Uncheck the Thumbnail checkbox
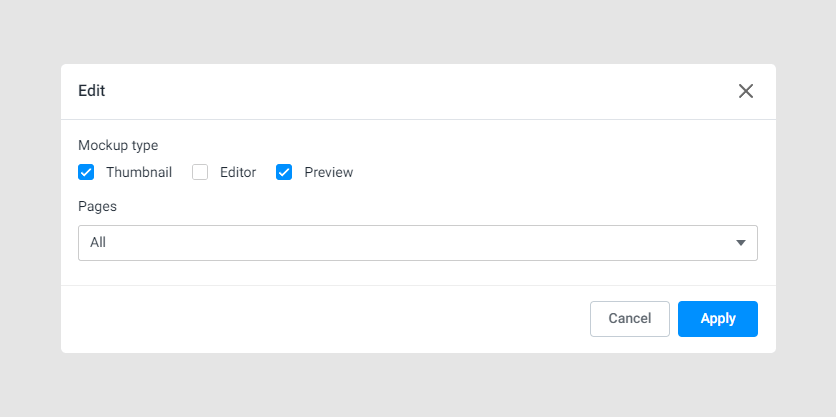The image size is (836, 417). 86,172
